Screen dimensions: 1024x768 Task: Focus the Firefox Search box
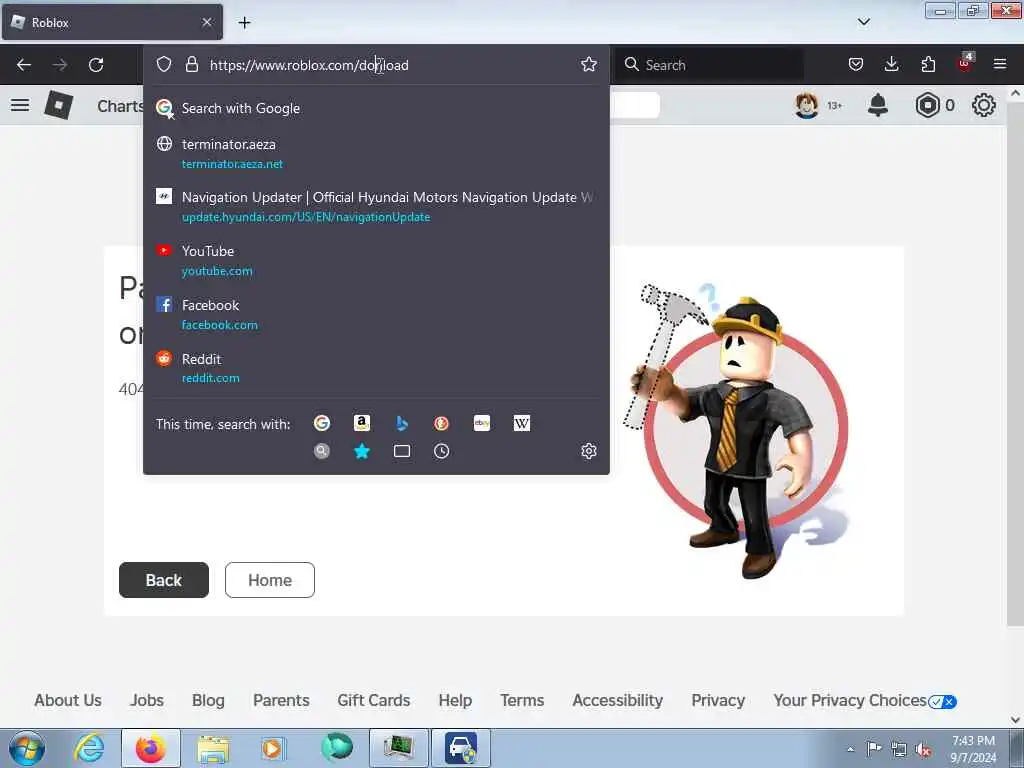click(x=710, y=65)
